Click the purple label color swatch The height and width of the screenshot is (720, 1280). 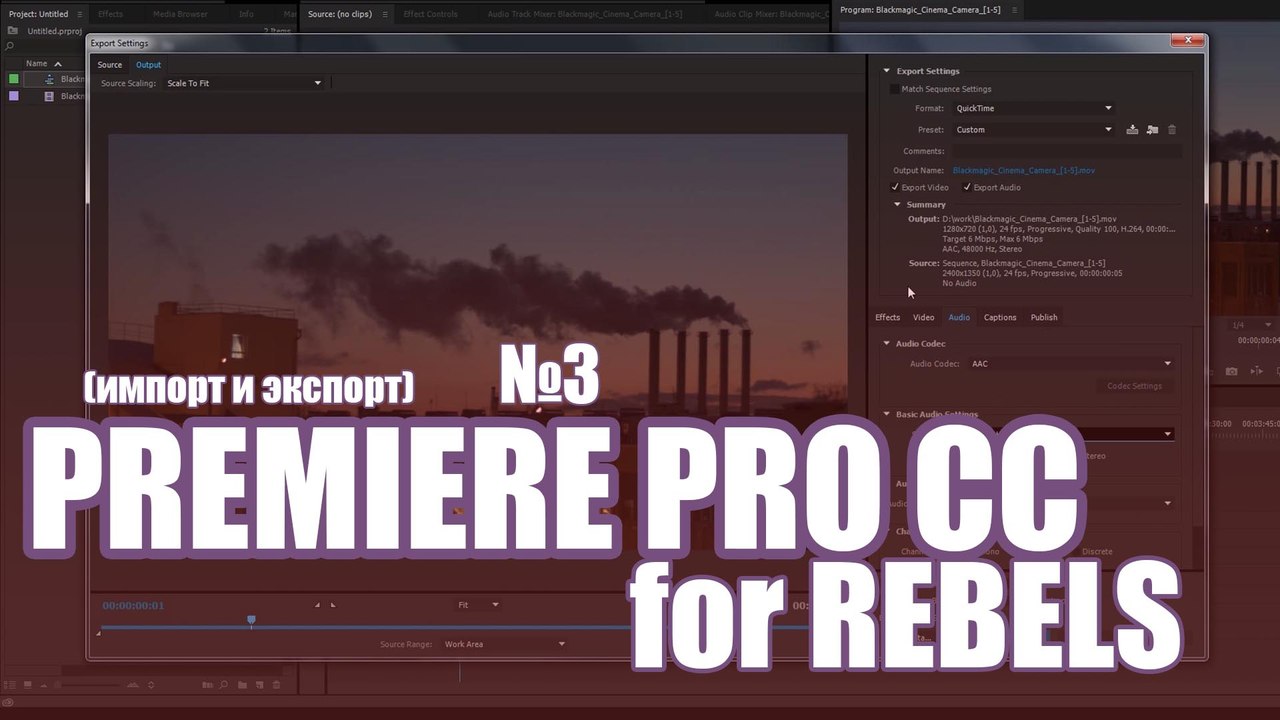(x=14, y=96)
